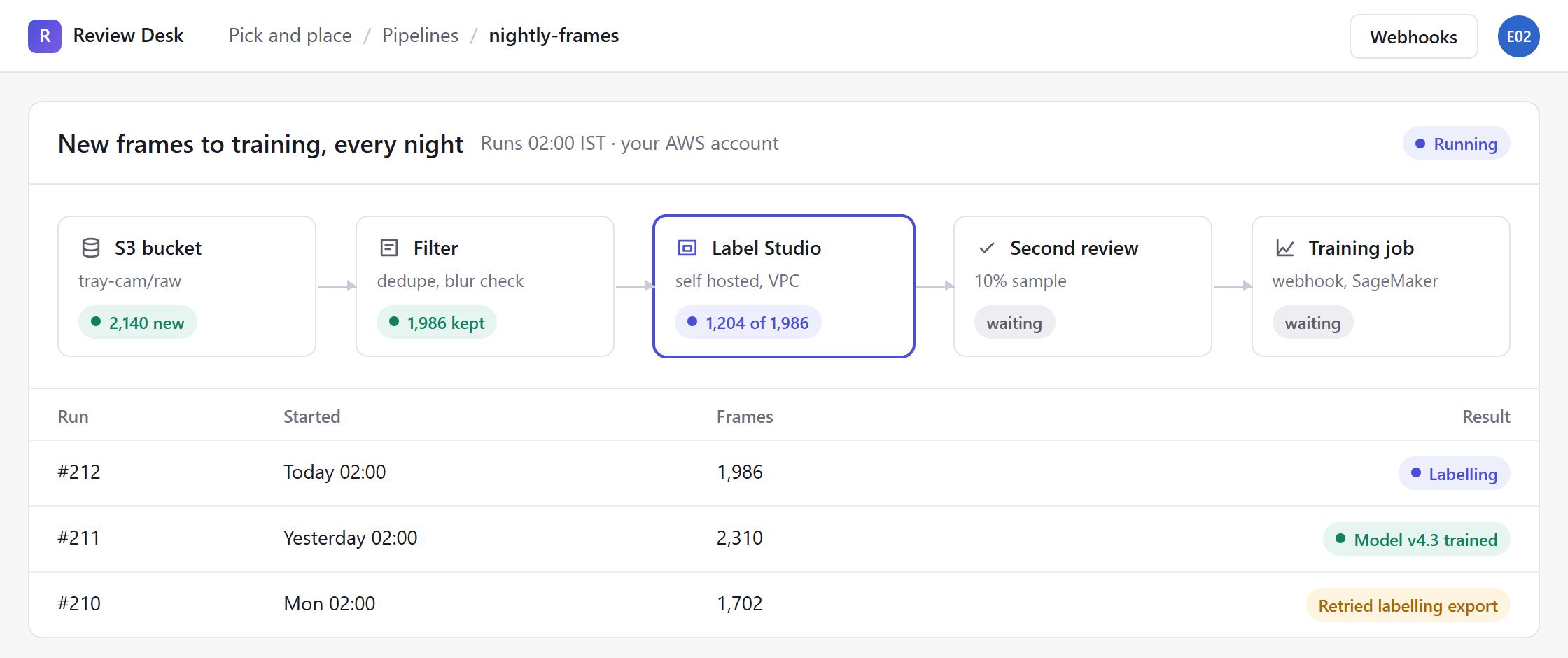Click the Labelling result badge

click(x=1455, y=474)
